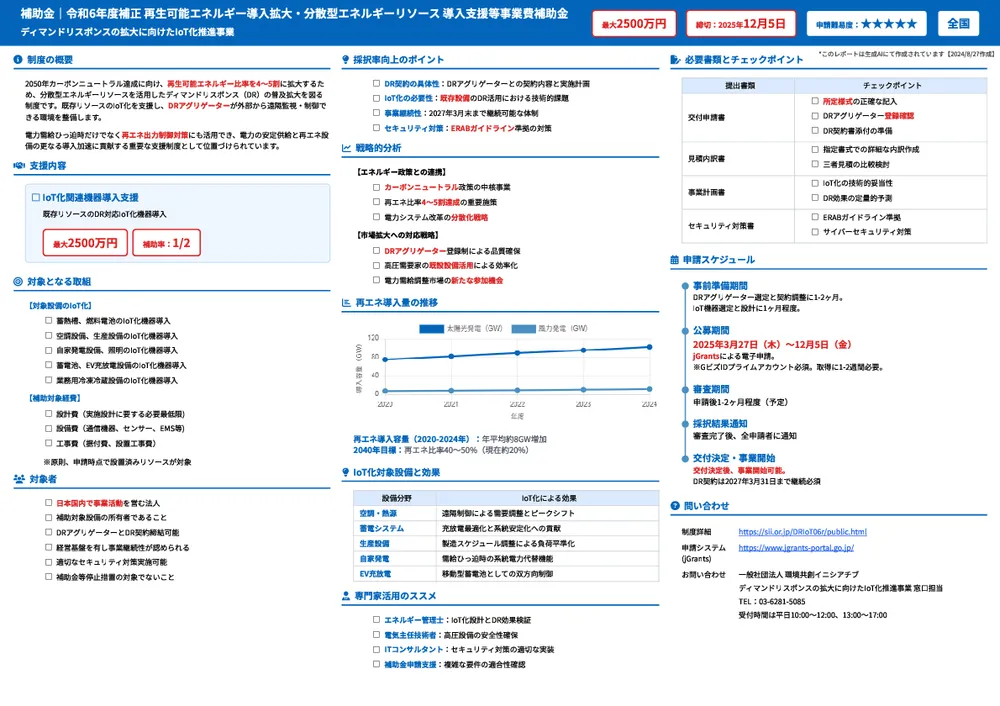The height and width of the screenshot is (706, 1000).
Task: Tick 蓄熱槽、燃料電池のIoT化機器導入 checkbox
Action: [x=48, y=321]
